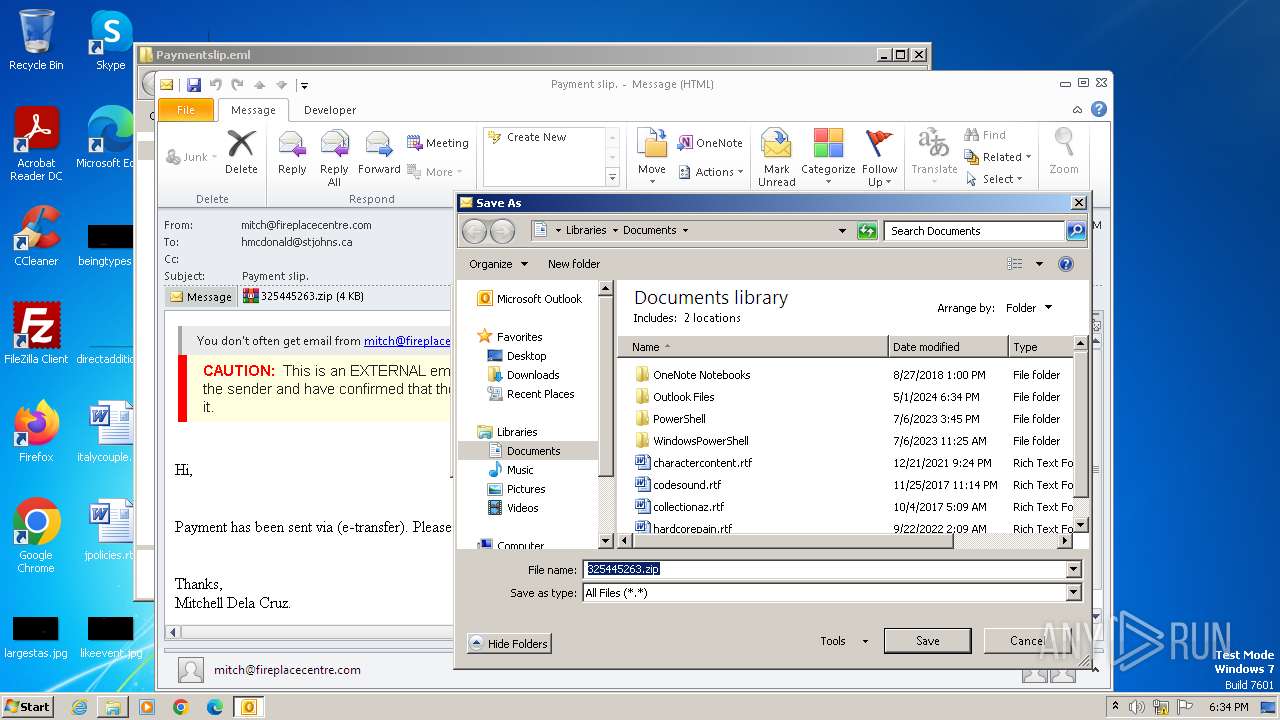Image resolution: width=1280 pixels, height=720 pixels.
Task: Click Back arrow in Save As dialog
Action: [x=474, y=231]
